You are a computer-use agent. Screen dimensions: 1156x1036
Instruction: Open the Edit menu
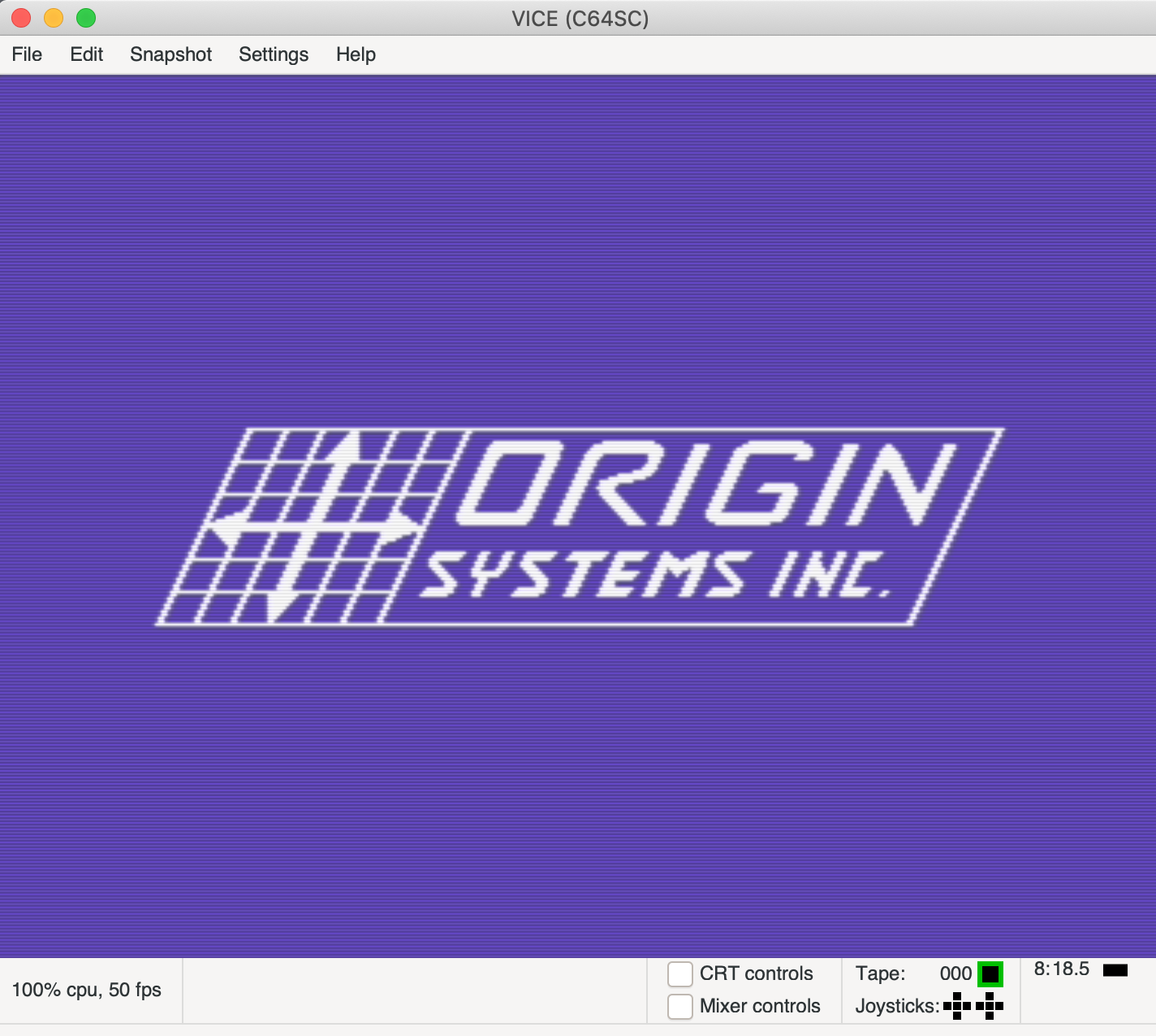[x=86, y=54]
